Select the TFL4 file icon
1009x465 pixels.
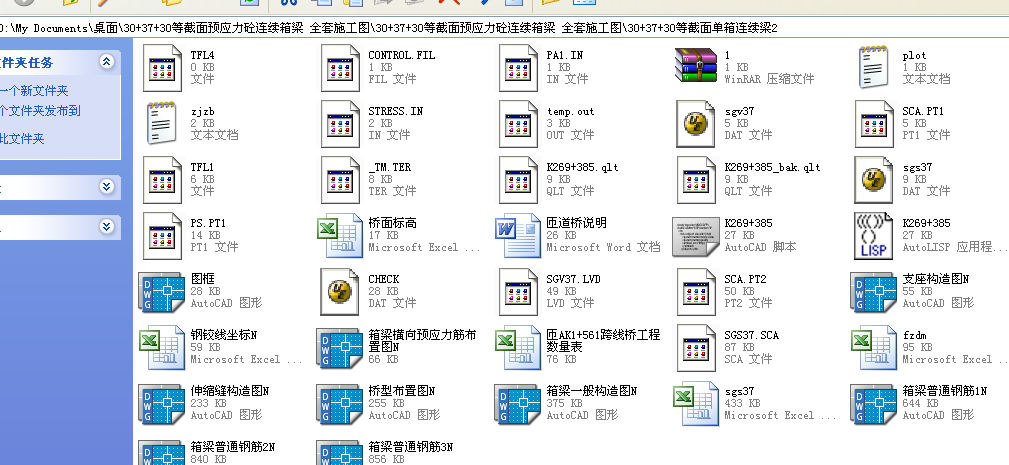coord(162,68)
